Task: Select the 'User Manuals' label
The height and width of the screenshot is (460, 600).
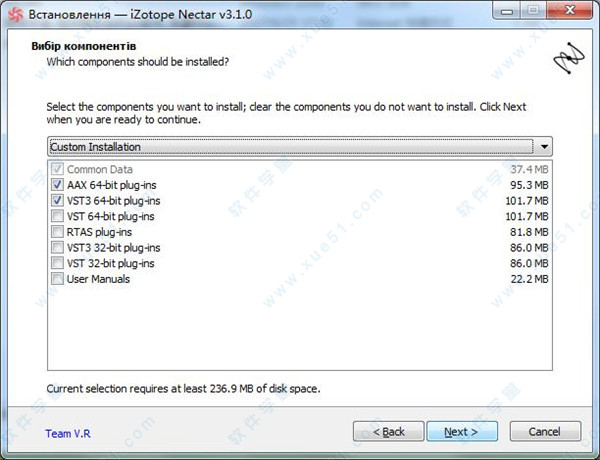Action: 98,279
